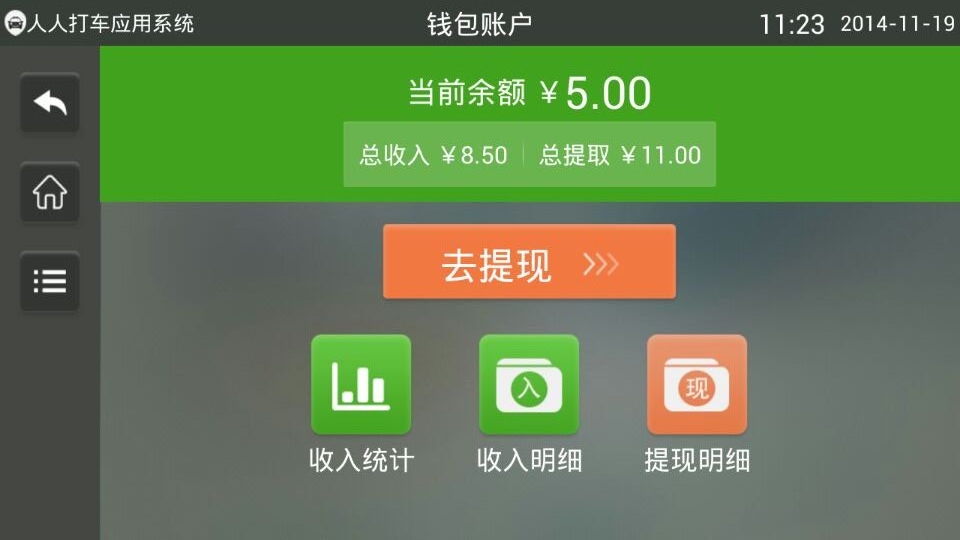Click the 人人打车应用系统 app name
The image size is (960, 540).
pyautogui.click(x=110, y=23)
